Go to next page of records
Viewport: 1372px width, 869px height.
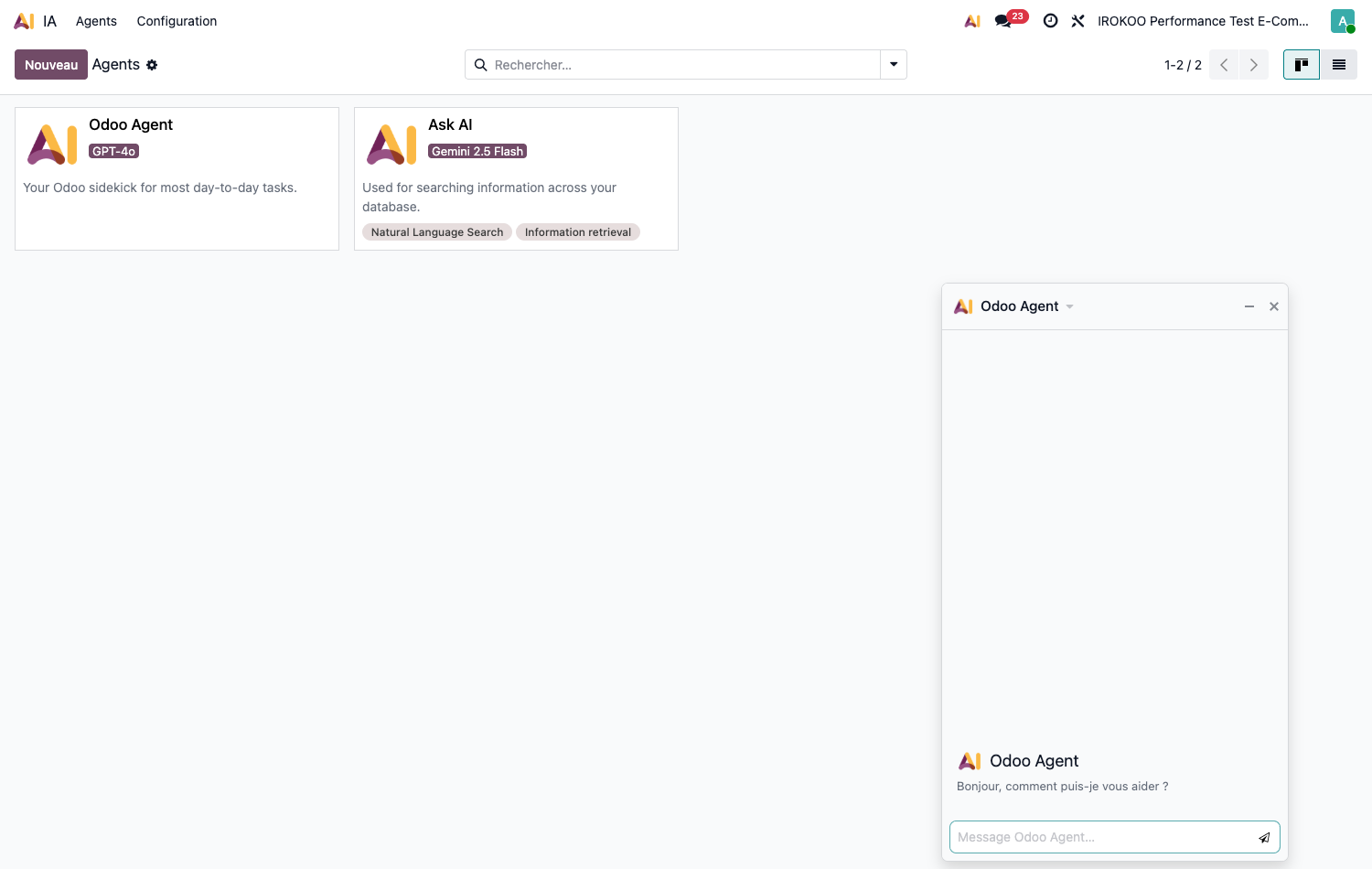pyautogui.click(x=1254, y=65)
